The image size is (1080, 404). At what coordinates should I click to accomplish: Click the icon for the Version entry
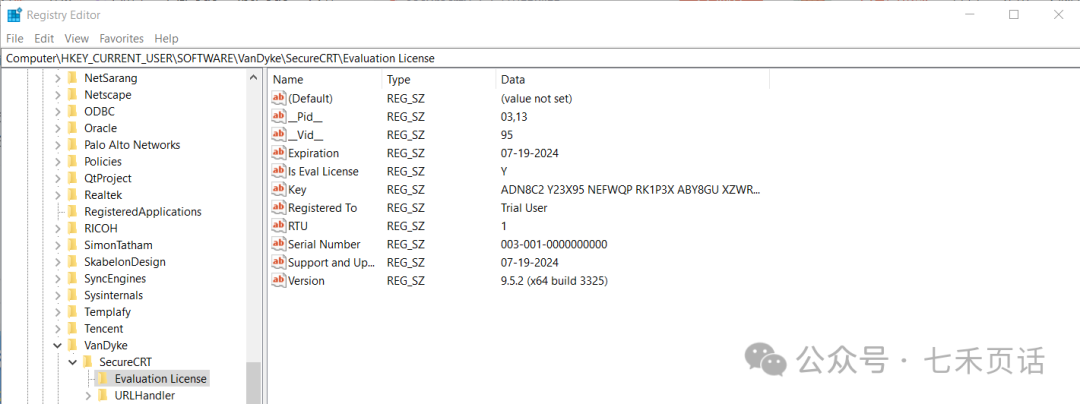pyautogui.click(x=279, y=281)
